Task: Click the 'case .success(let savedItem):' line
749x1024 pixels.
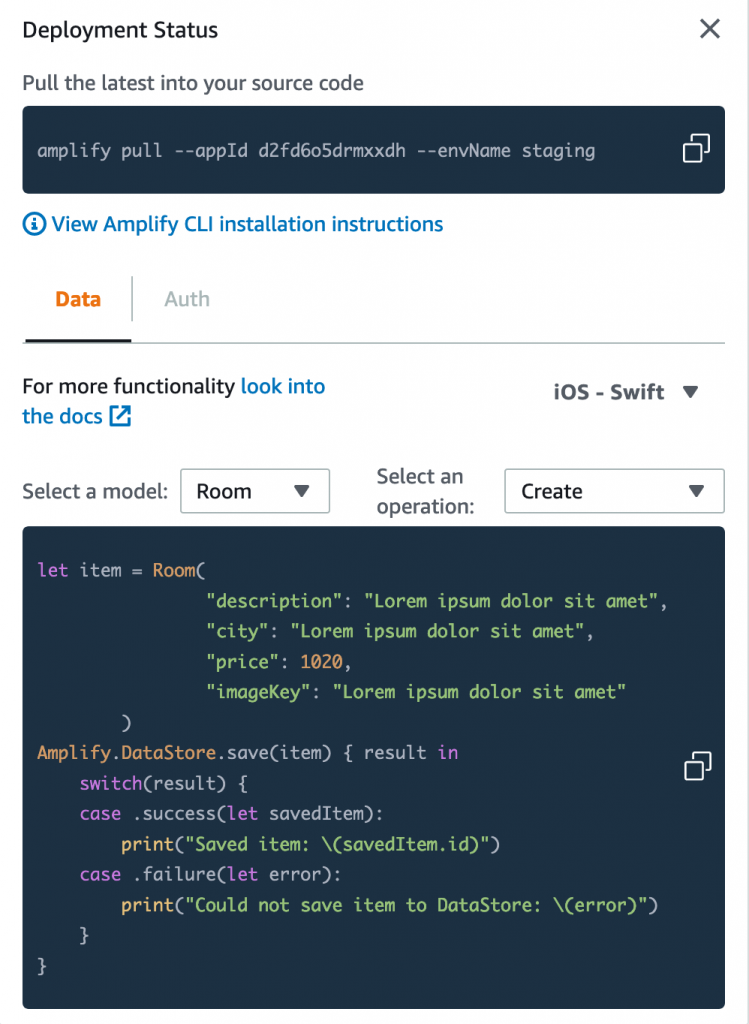Action: tap(231, 814)
